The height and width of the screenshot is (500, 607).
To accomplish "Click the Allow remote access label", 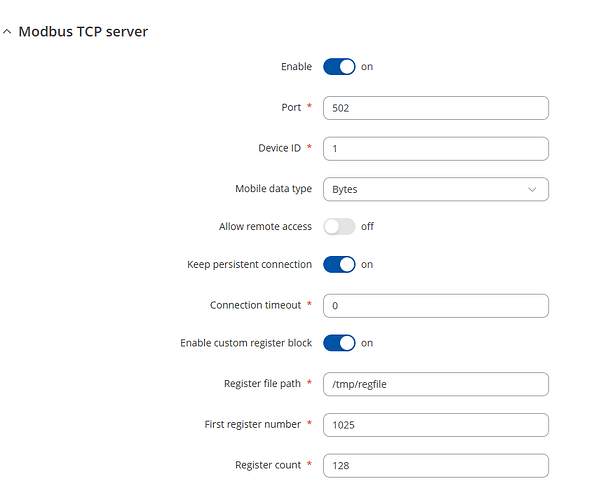I will 265,227.
